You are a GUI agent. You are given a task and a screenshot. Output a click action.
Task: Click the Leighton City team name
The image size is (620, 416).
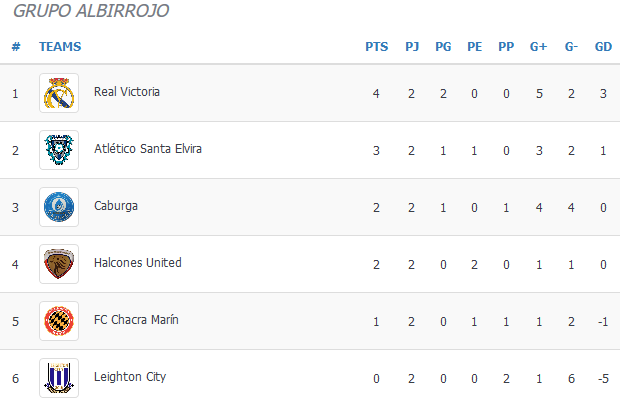(130, 377)
